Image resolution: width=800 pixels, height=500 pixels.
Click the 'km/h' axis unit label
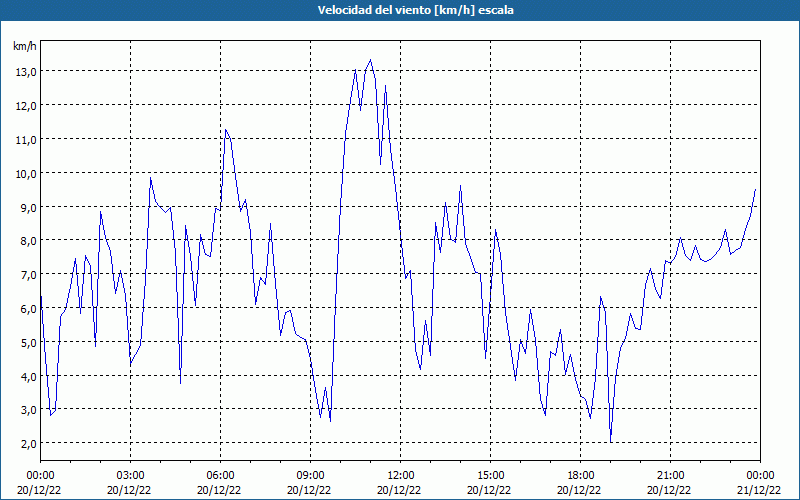pyautogui.click(x=25, y=46)
